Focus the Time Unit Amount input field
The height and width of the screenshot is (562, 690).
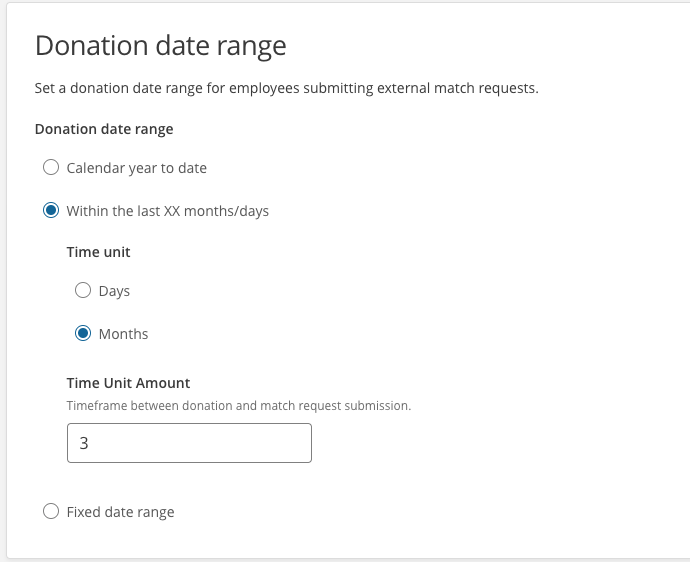point(189,443)
